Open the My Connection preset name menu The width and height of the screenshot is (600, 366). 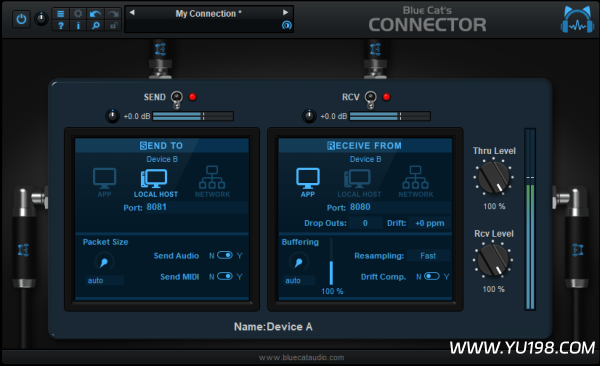[x=209, y=13]
